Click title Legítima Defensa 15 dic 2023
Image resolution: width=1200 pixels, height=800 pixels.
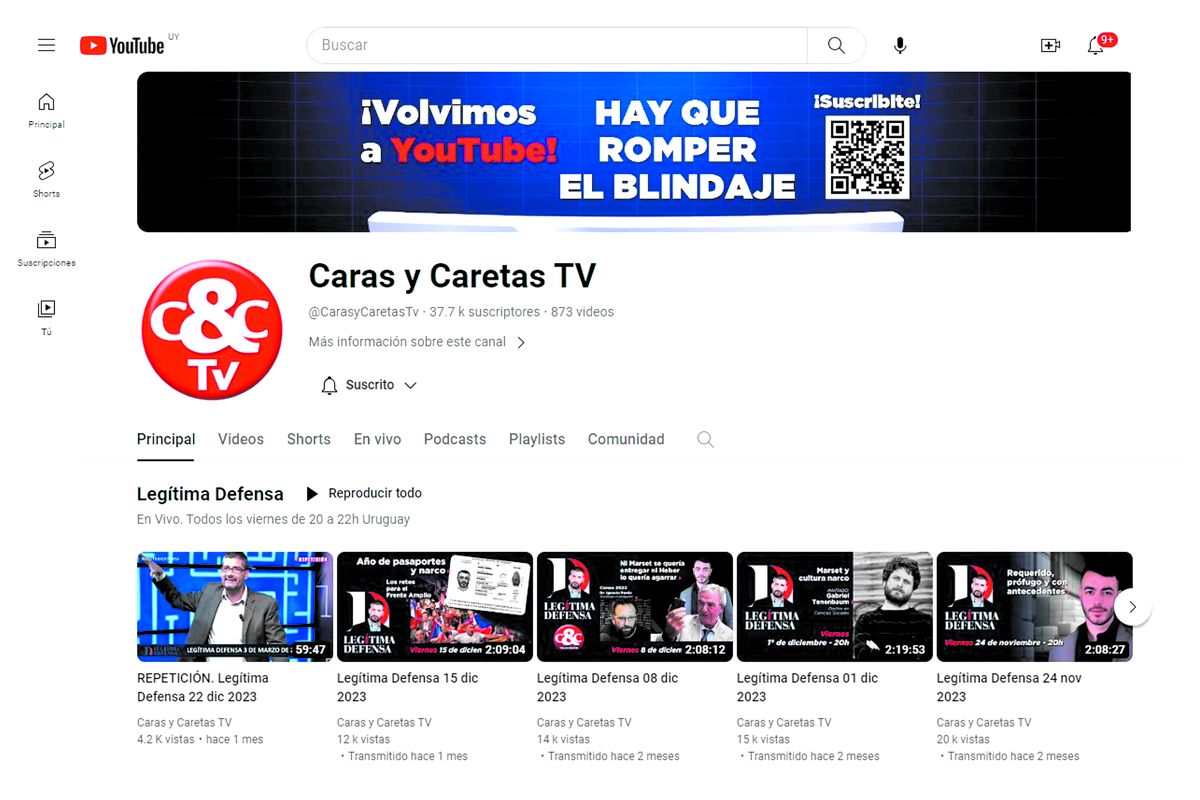point(407,687)
